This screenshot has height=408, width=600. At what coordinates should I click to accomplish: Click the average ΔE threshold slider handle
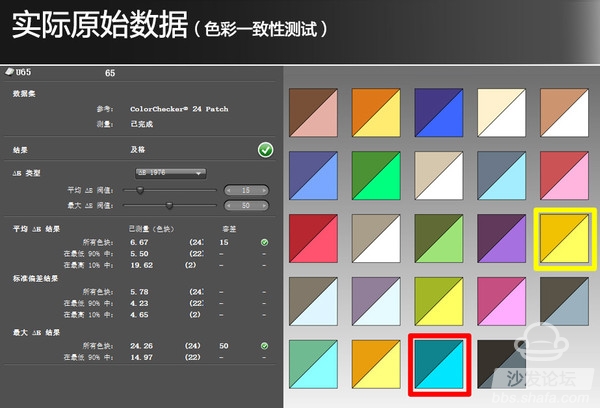(140, 190)
